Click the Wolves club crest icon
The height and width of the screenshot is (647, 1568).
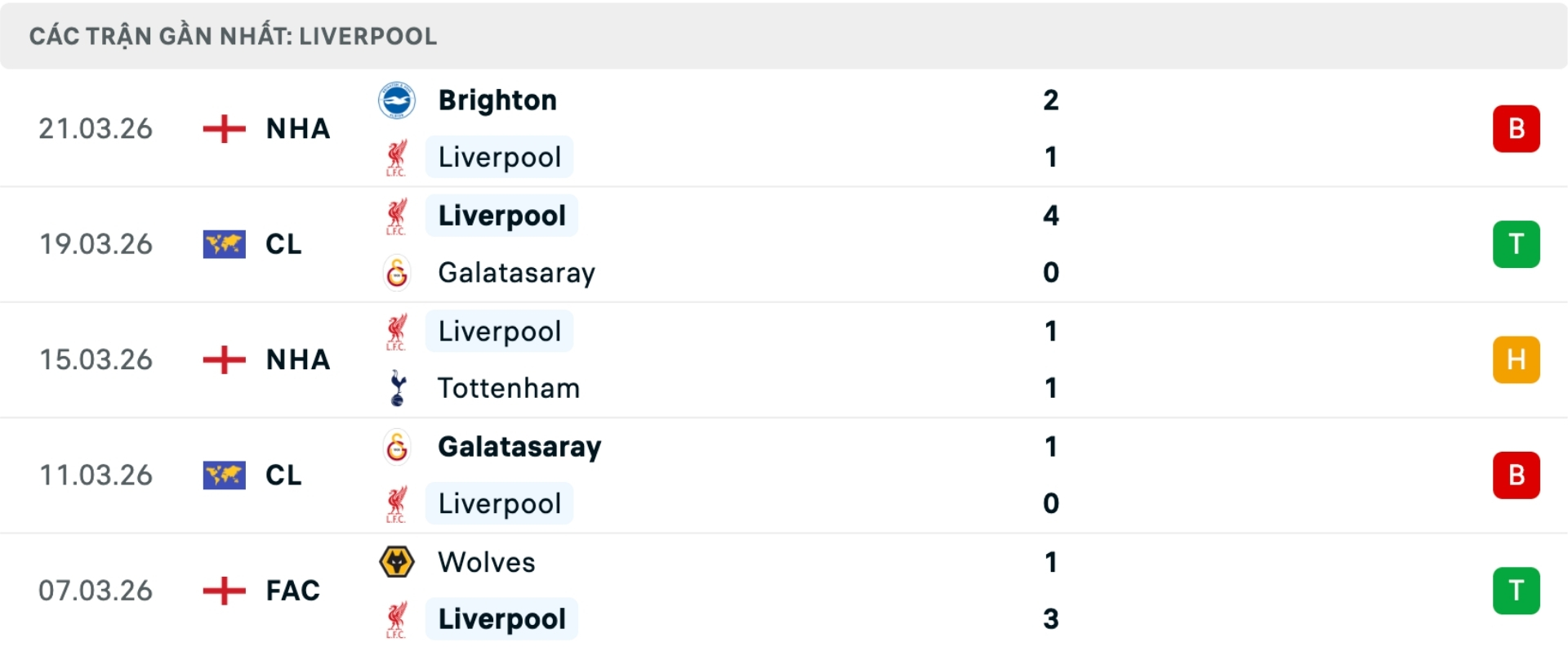tap(397, 562)
